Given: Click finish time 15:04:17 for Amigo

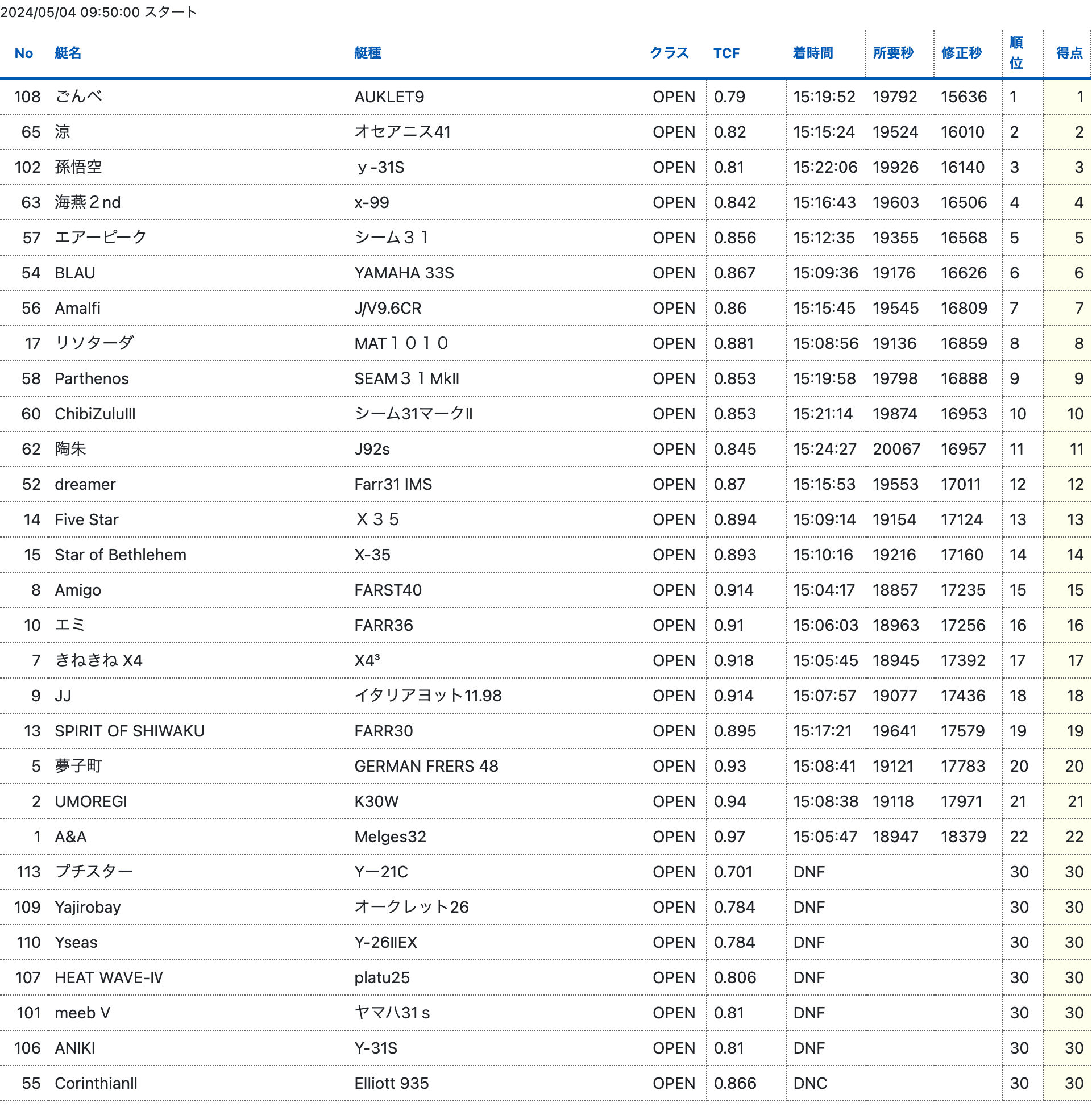Looking at the screenshot, I should [823, 590].
